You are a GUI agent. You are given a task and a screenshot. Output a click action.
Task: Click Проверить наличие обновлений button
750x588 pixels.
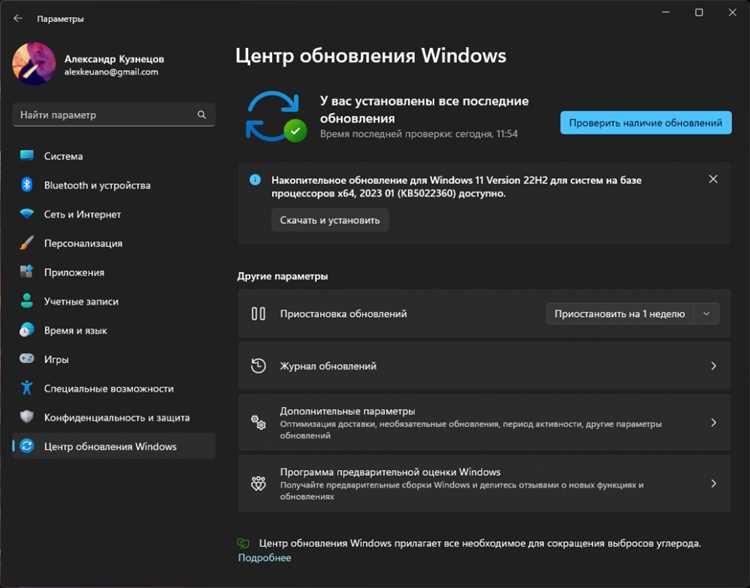[646, 123]
